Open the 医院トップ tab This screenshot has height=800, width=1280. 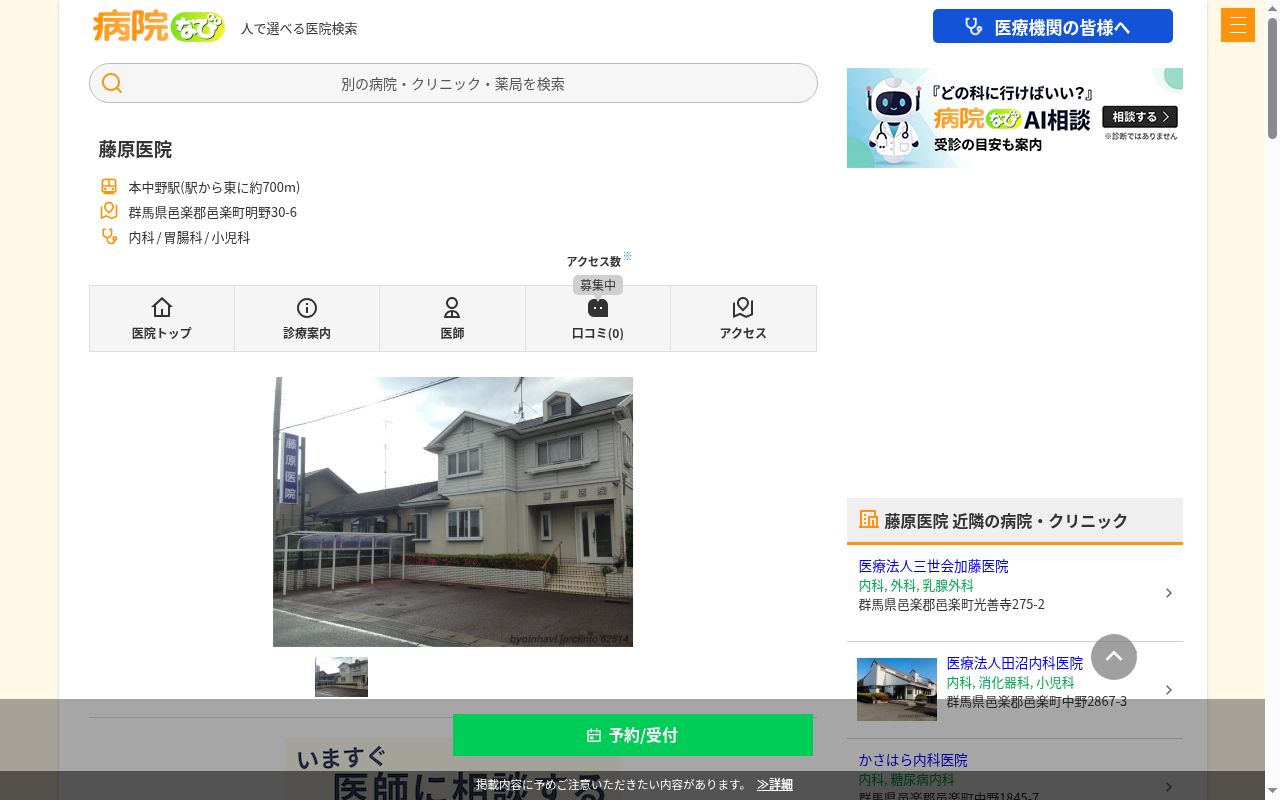coord(162,318)
